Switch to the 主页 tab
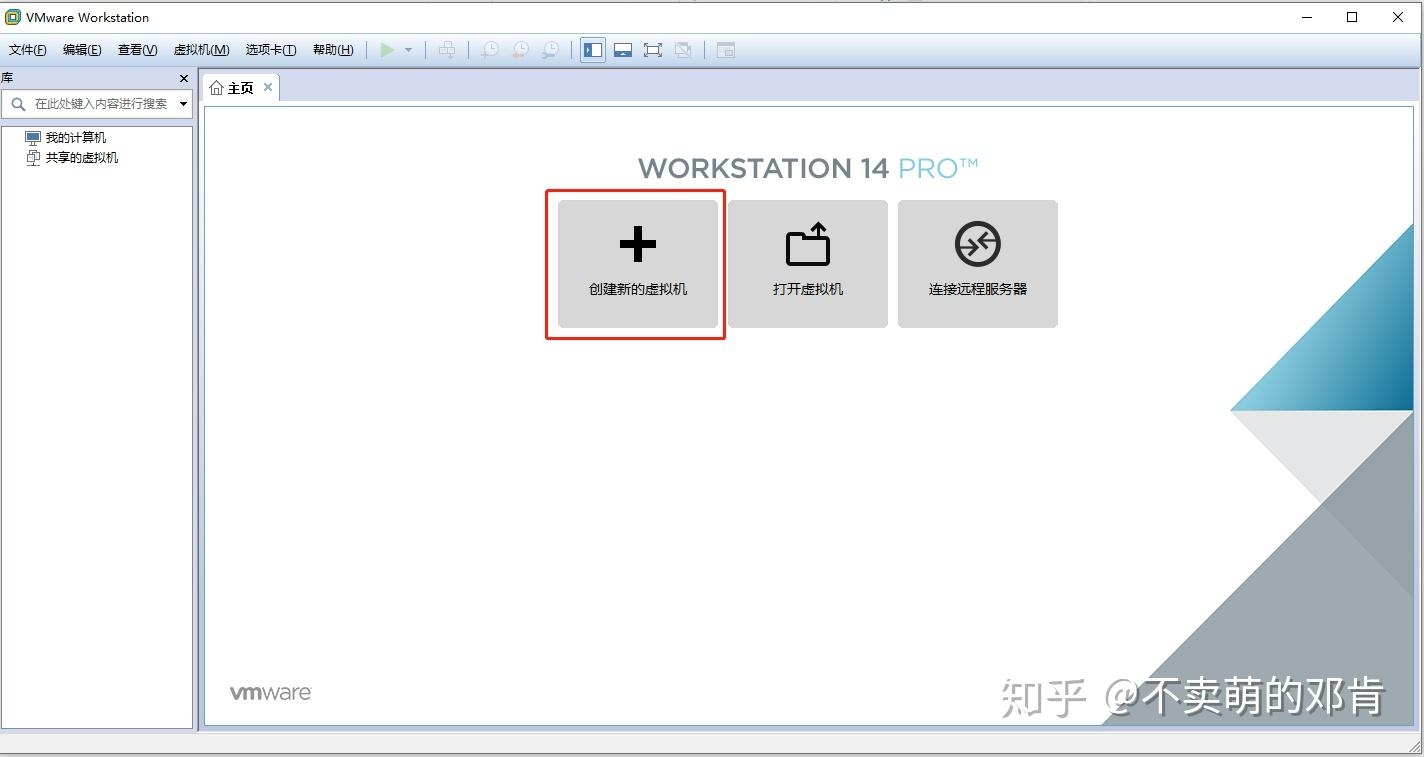This screenshot has width=1424, height=757. tap(237, 87)
